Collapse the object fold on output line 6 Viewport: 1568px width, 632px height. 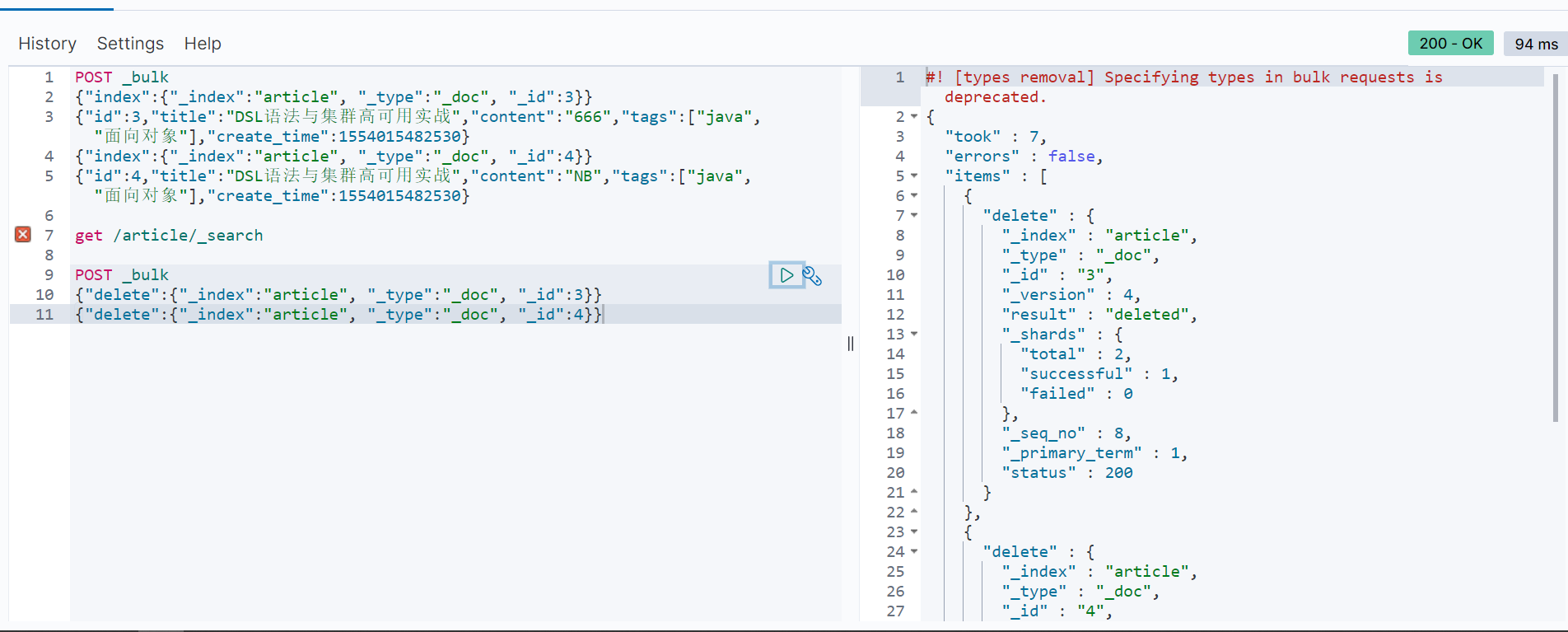(x=914, y=196)
